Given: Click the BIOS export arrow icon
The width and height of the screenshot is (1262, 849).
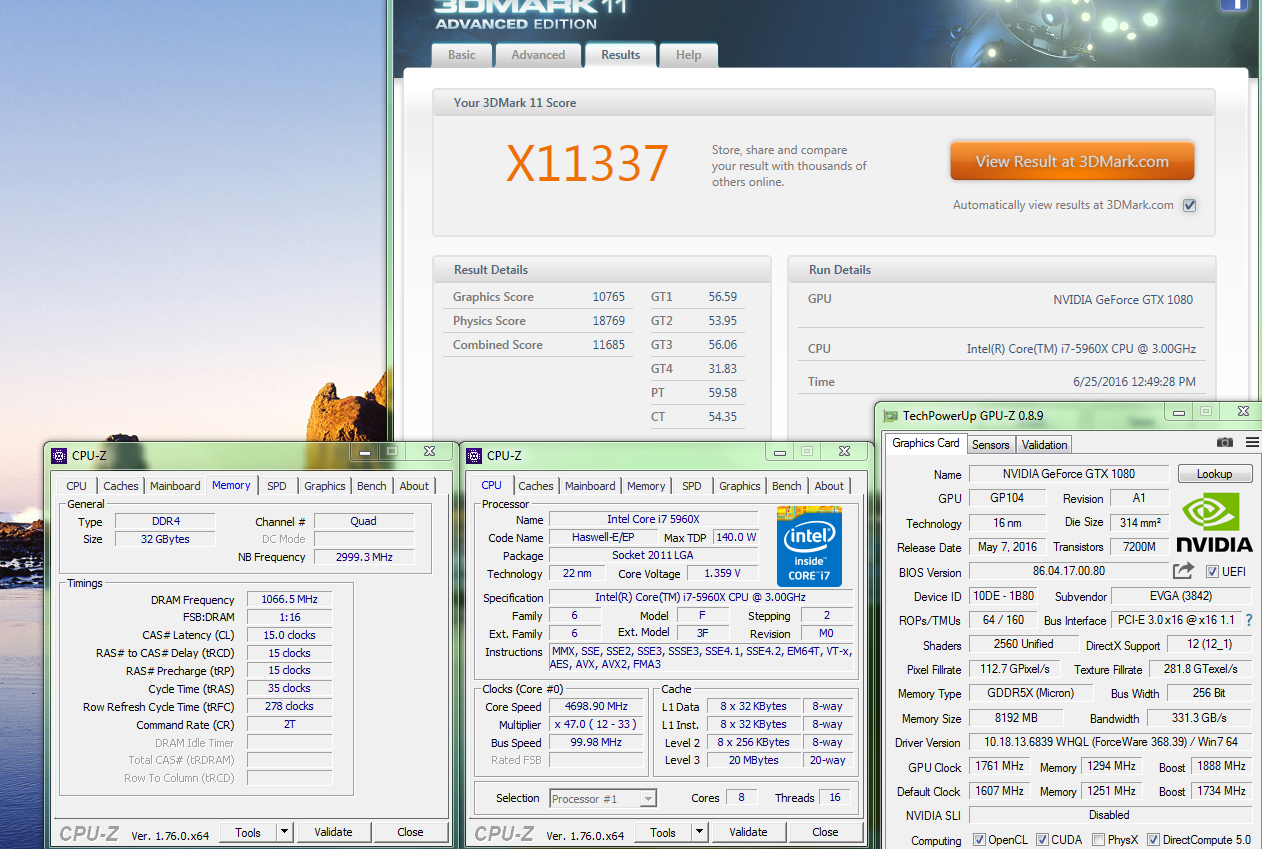Looking at the screenshot, I should pos(1183,570).
